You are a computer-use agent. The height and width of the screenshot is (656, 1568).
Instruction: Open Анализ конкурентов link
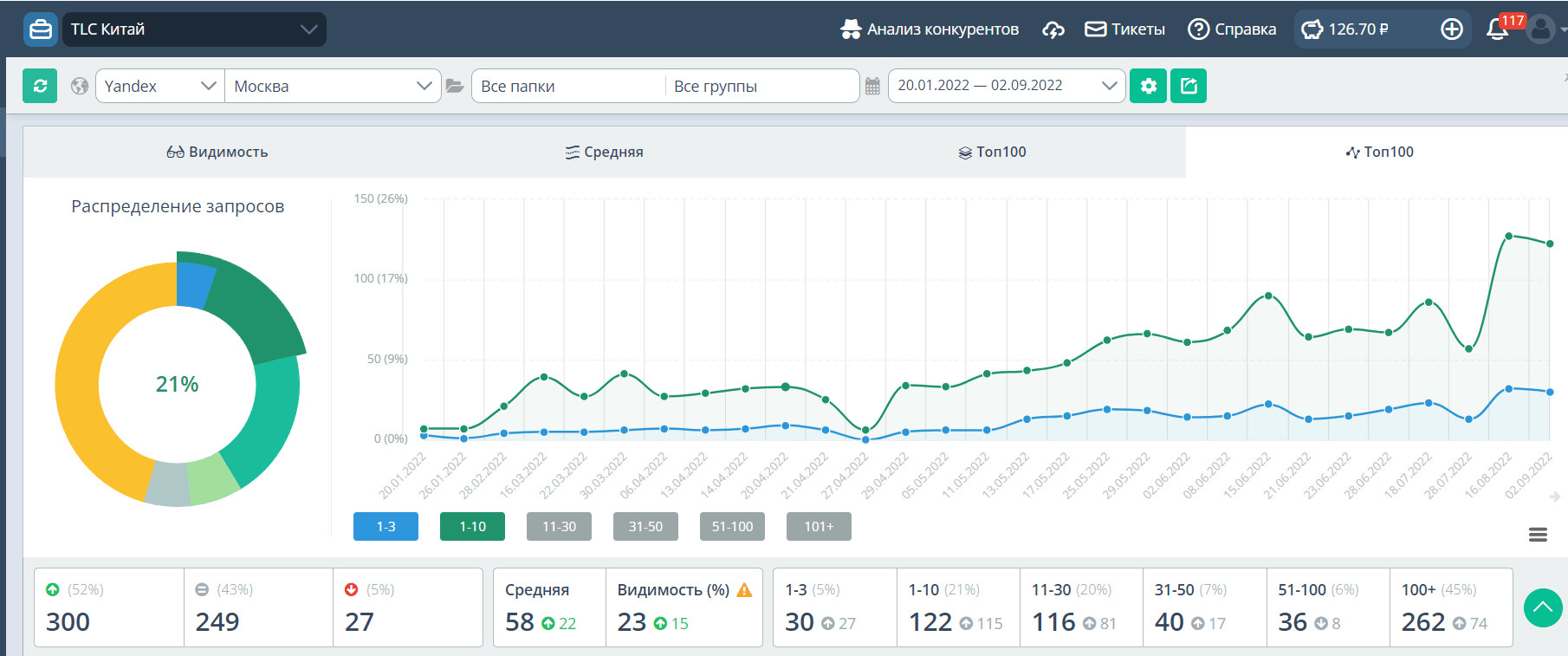tap(930, 29)
